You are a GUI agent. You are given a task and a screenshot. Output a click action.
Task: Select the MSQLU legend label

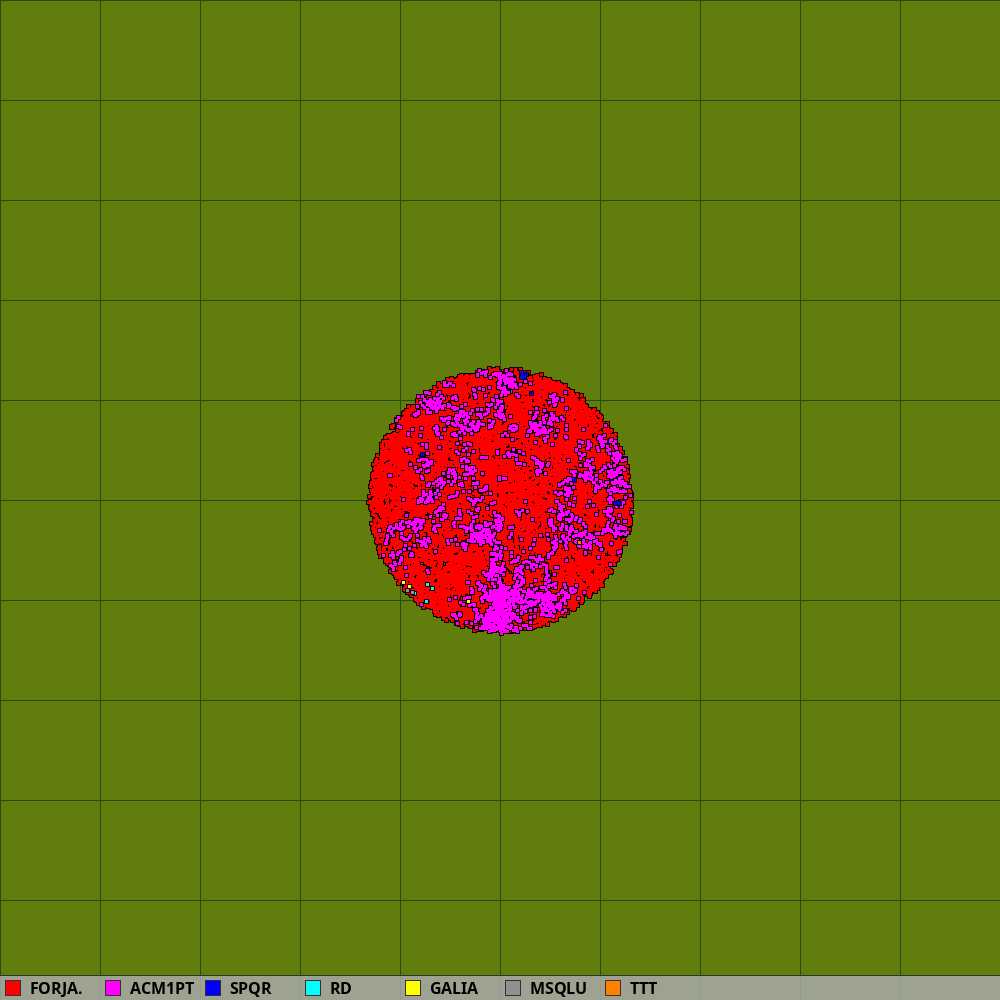(558, 988)
